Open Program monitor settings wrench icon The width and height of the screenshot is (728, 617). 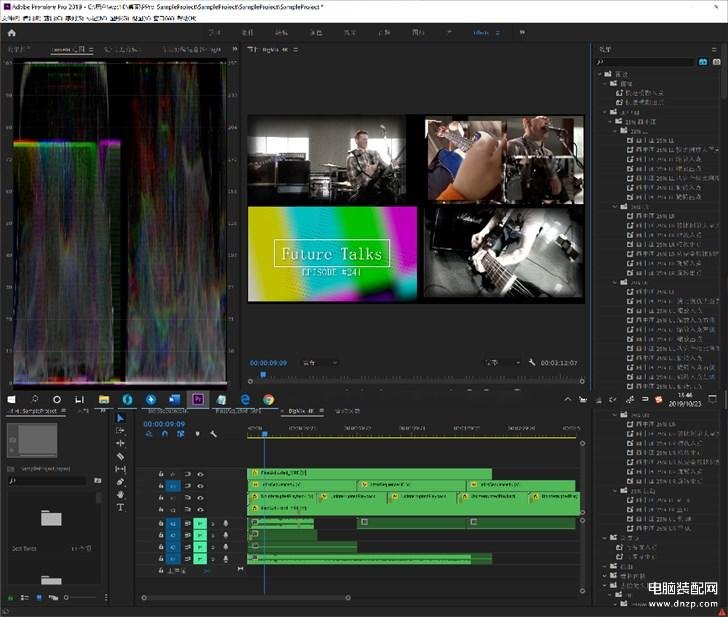click(532, 362)
